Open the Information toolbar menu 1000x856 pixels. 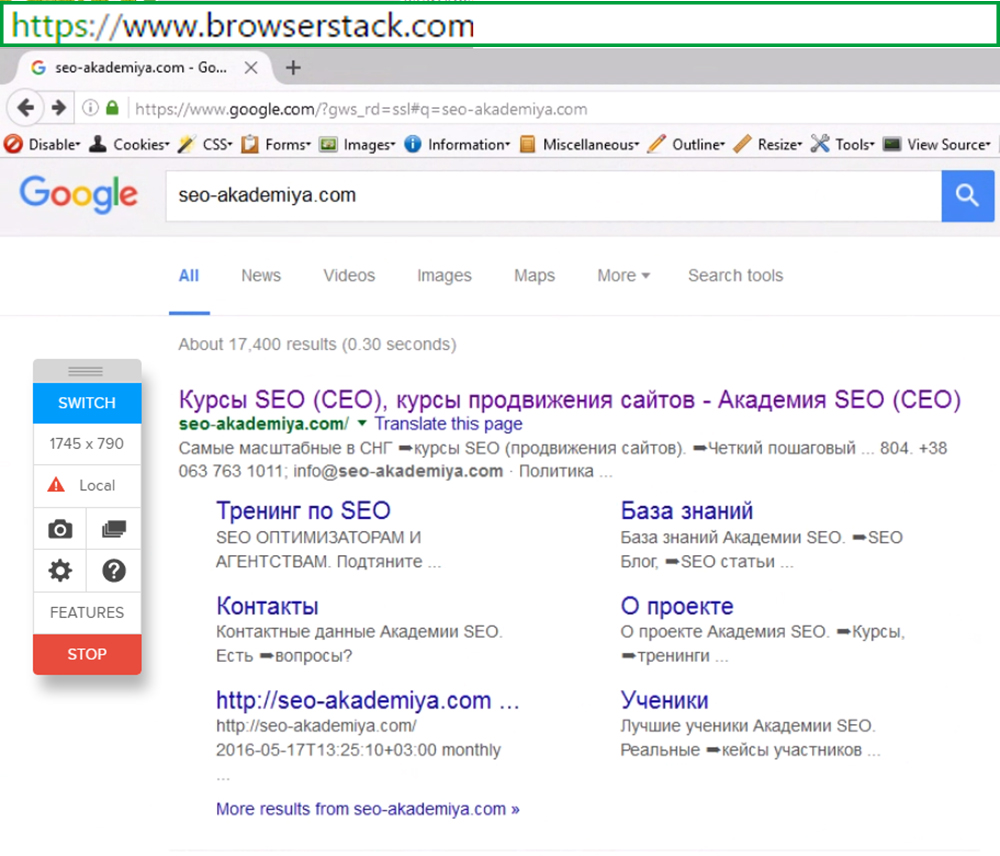coord(458,144)
